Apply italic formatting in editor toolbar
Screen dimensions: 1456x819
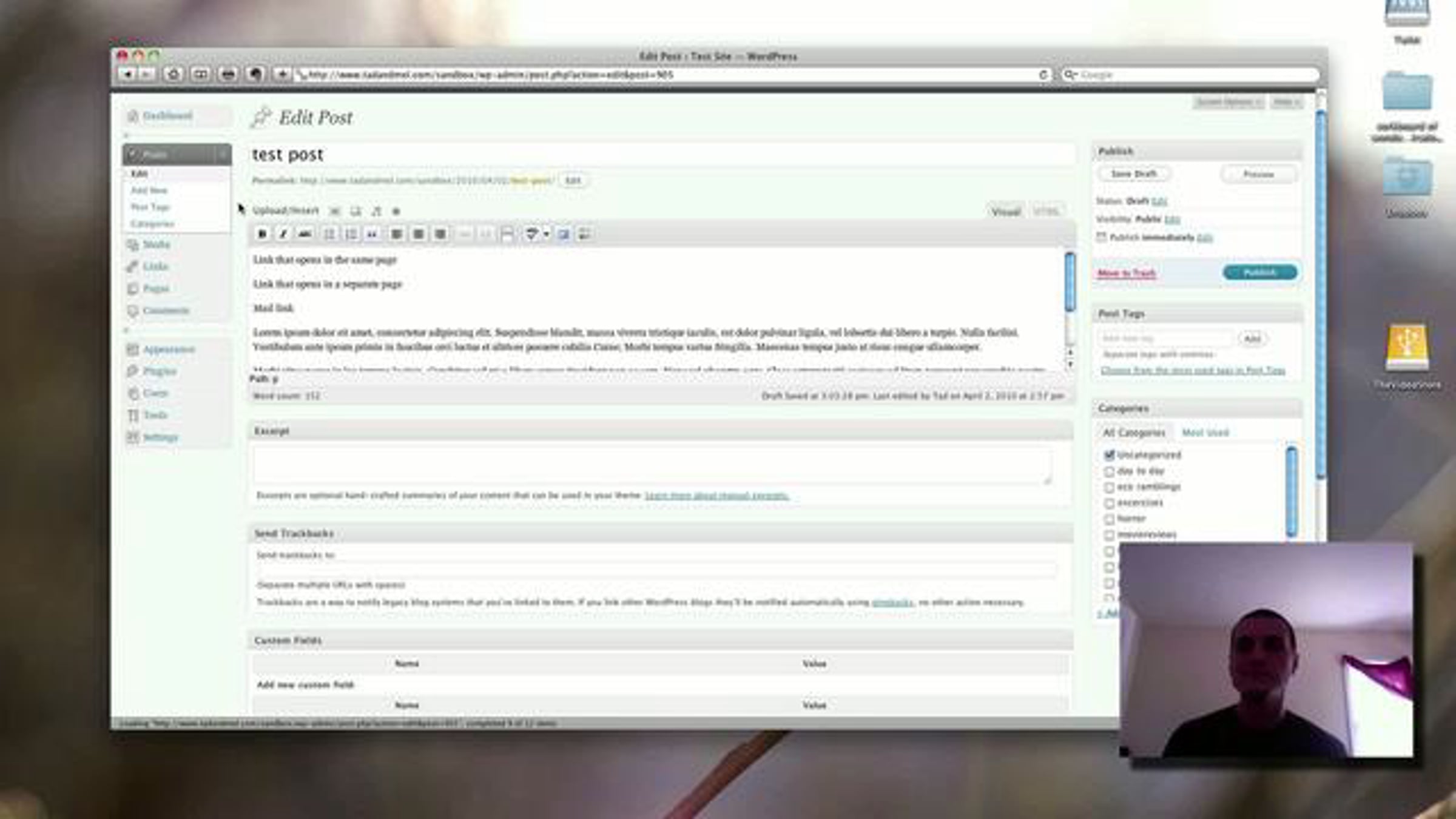[x=283, y=234]
